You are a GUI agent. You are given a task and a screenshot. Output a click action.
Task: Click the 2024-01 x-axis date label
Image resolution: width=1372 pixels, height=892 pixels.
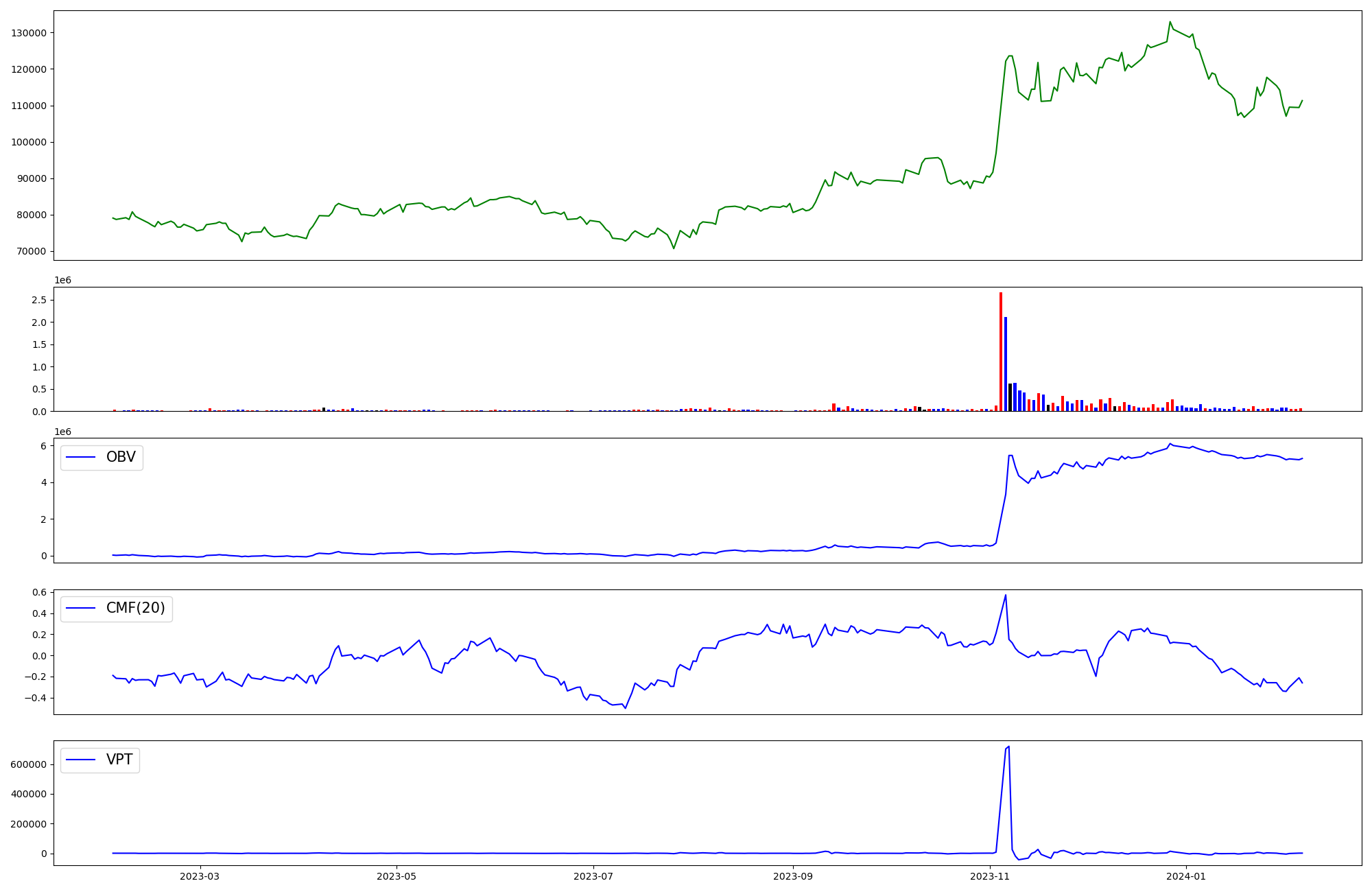click(1186, 876)
